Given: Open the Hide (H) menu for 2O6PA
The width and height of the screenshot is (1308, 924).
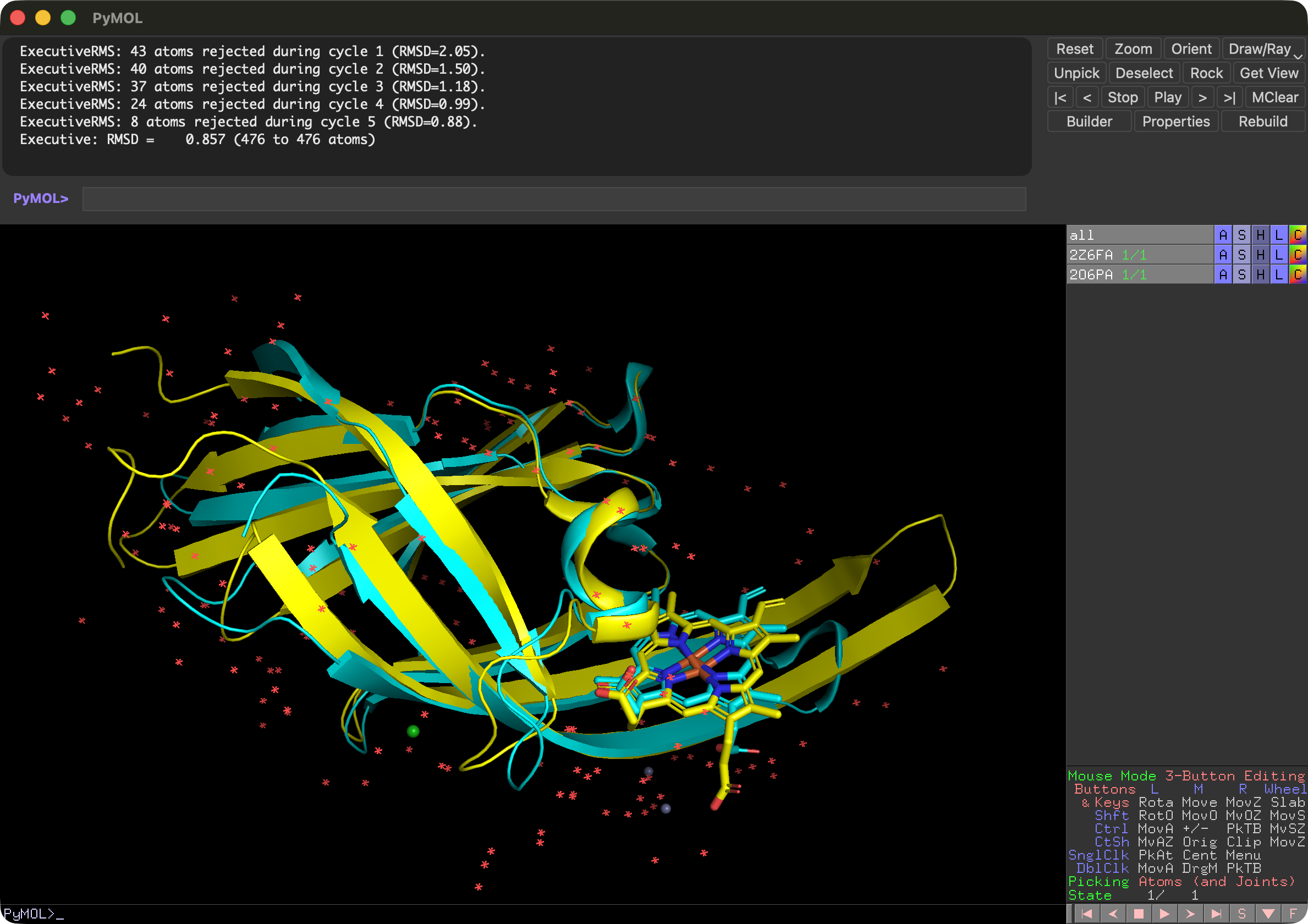Looking at the screenshot, I should [x=1260, y=274].
